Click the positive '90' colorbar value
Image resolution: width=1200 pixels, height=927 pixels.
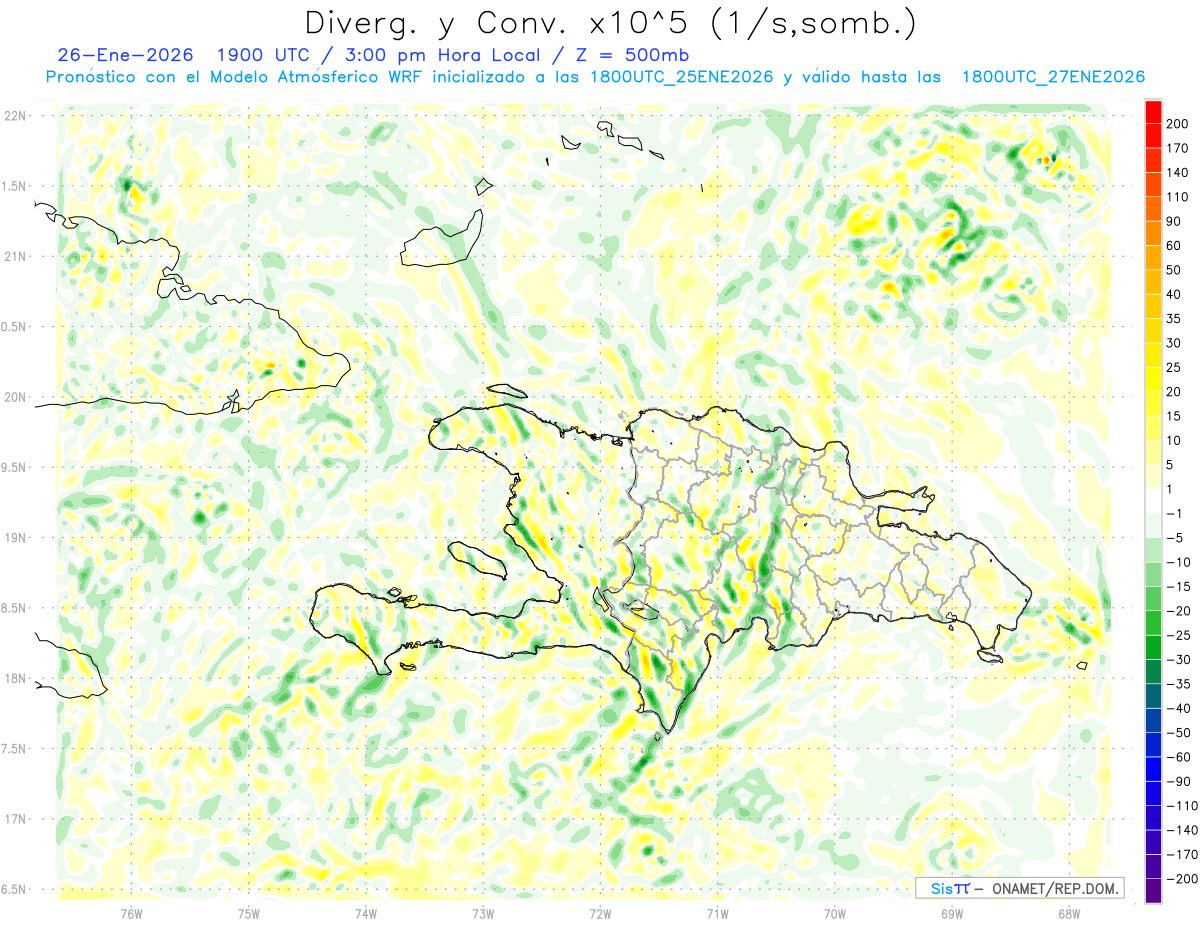click(1175, 221)
